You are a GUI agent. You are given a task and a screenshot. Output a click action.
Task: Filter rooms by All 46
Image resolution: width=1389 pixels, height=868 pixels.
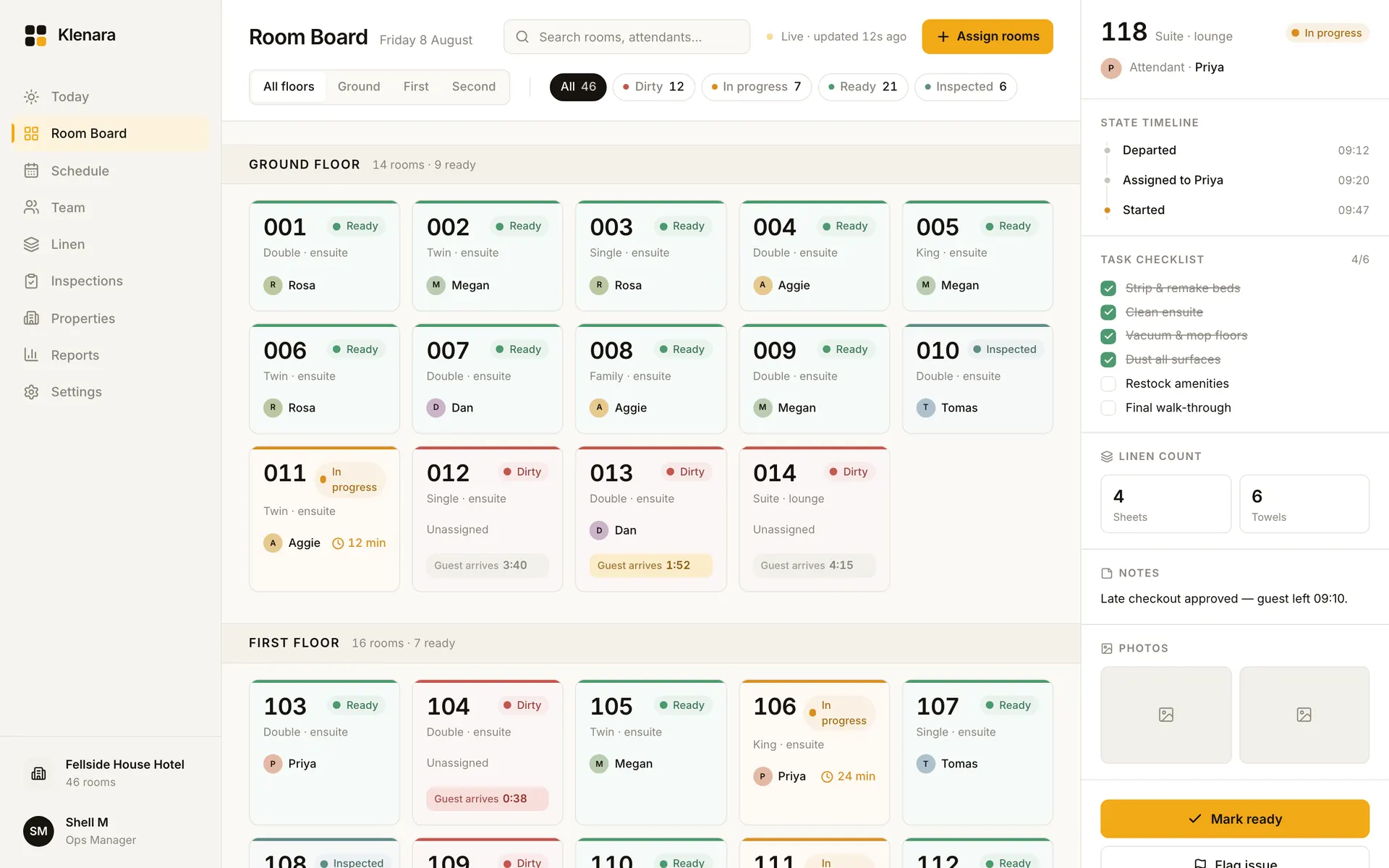pyautogui.click(x=578, y=87)
